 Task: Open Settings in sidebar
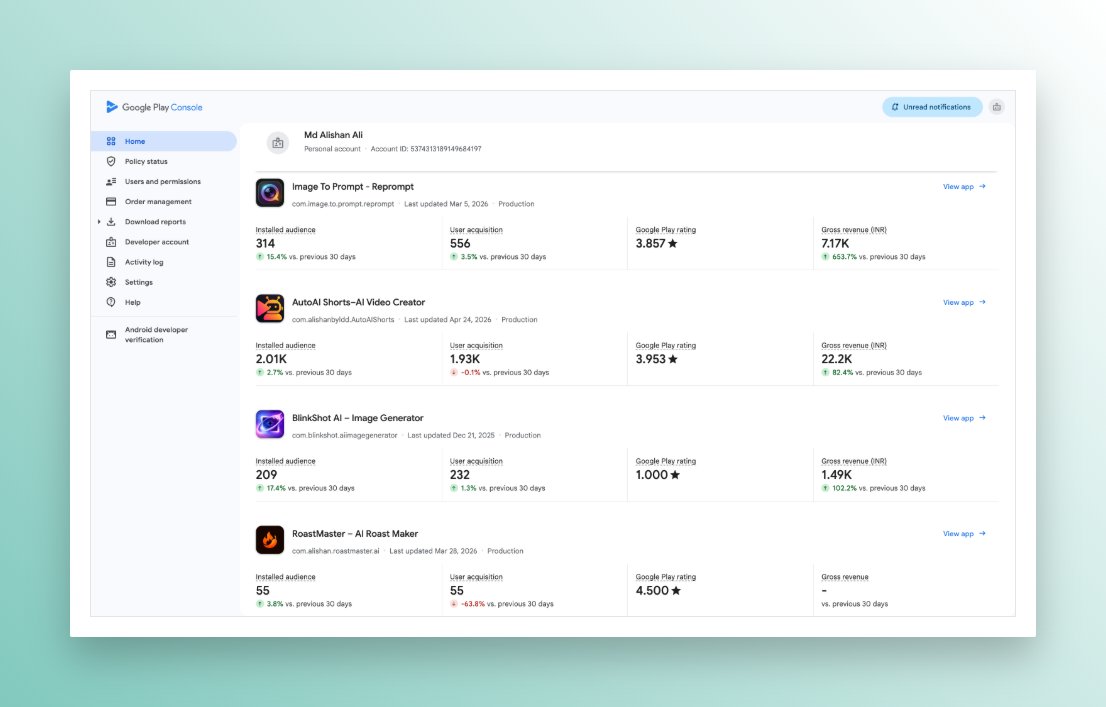(x=138, y=282)
